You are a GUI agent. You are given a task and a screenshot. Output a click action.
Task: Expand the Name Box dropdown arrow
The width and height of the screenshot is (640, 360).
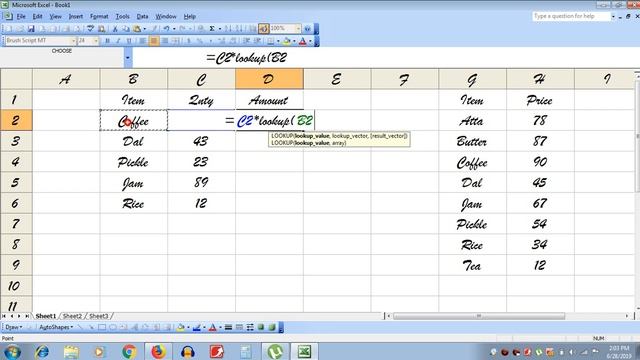(x=127, y=58)
